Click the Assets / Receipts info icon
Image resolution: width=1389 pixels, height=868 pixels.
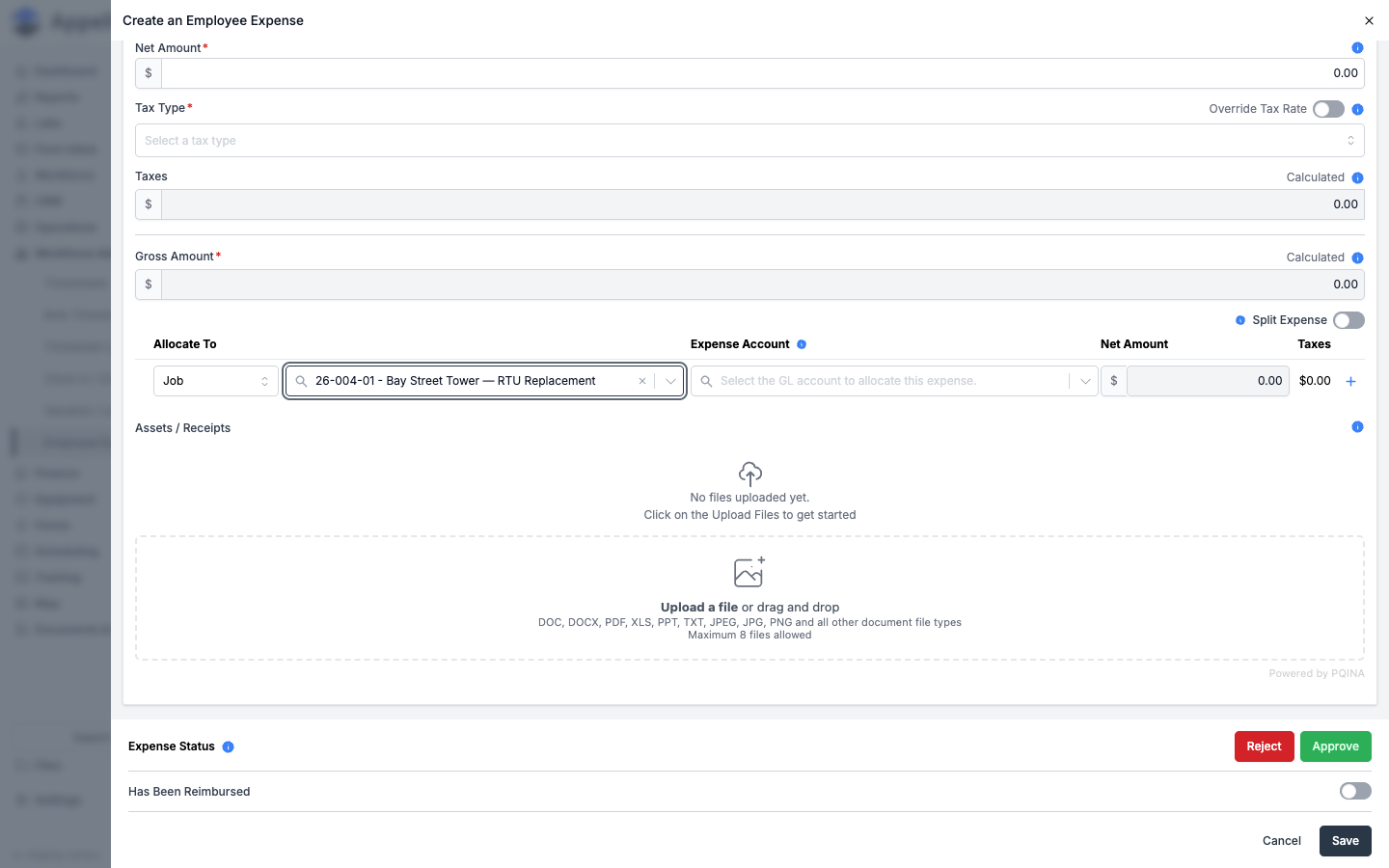[1357, 427]
